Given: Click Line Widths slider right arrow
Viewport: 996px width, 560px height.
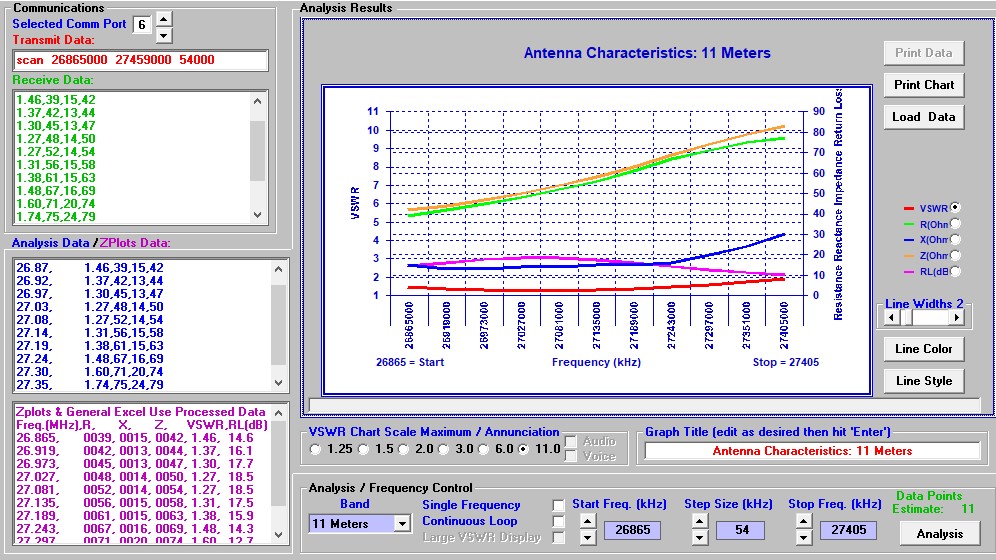Looking at the screenshot, I should click(x=957, y=317).
